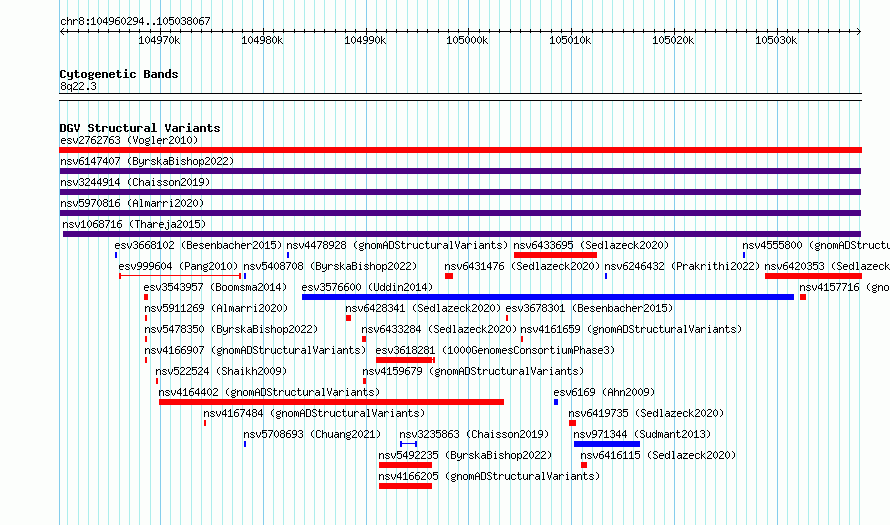Click the Cytogenetic Bands track title
The width and height of the screenshot is (890, 525).
click(x=119, y=74)
